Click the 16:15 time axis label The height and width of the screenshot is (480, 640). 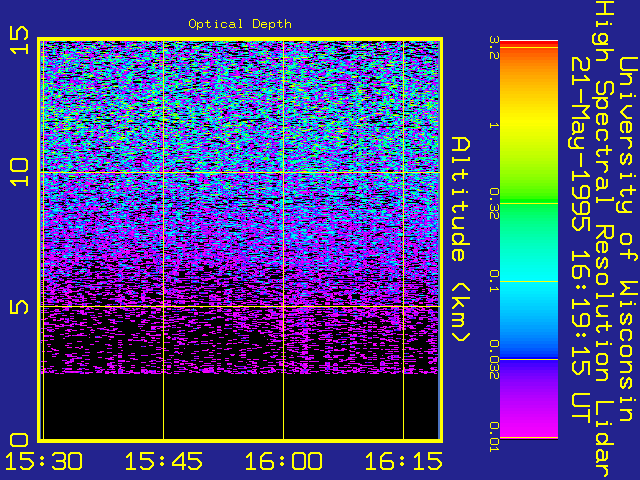[403, 462]
